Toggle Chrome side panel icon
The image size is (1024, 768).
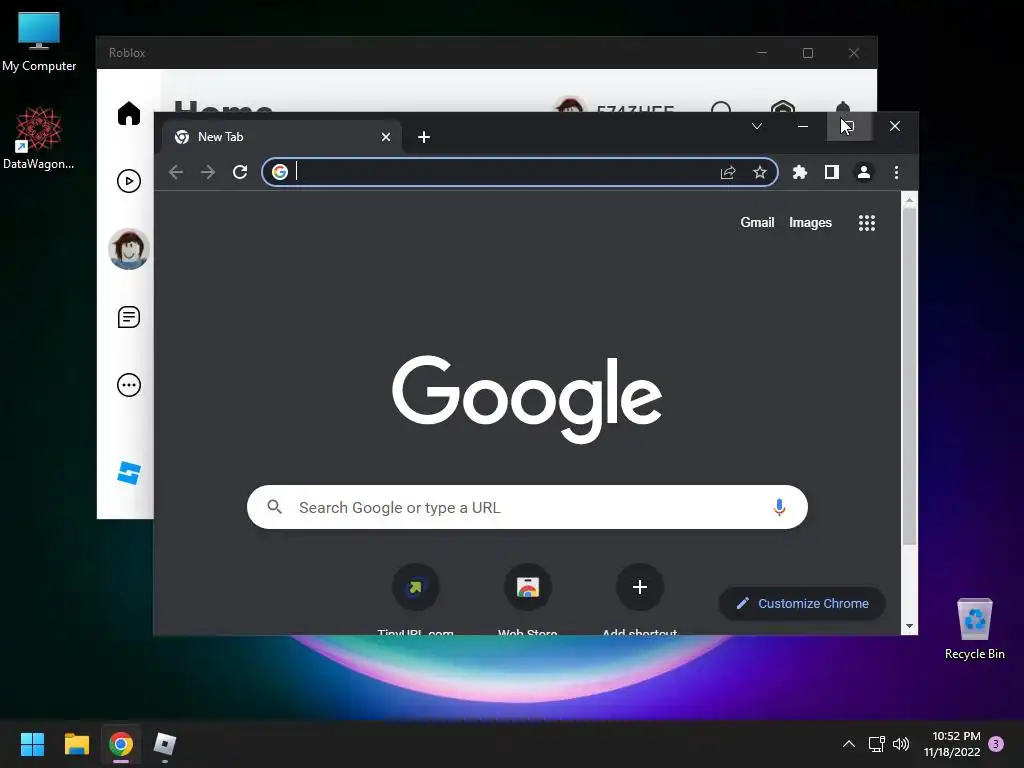[x=831, y=172]
